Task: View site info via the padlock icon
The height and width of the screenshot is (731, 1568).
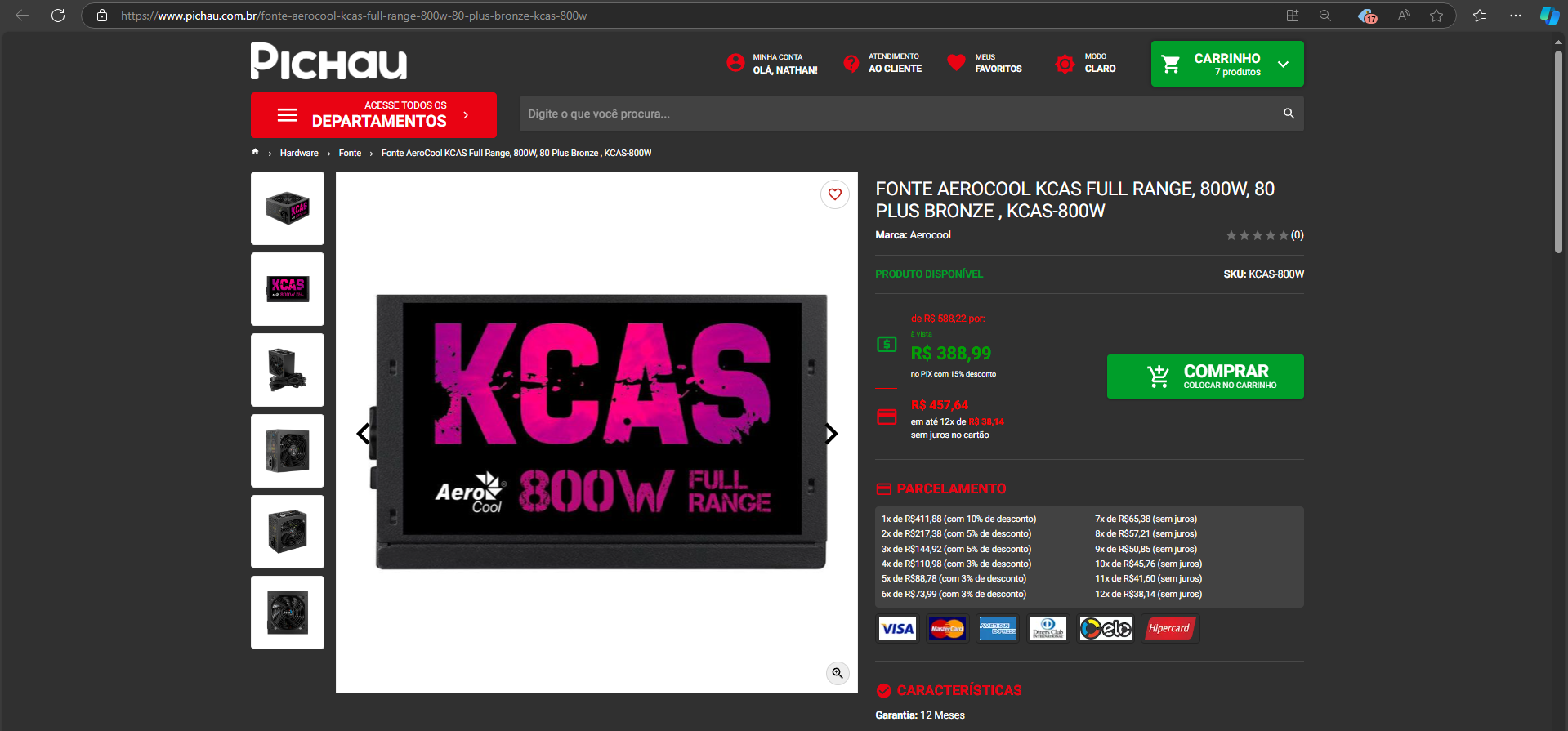Action: tap(102, 16)
